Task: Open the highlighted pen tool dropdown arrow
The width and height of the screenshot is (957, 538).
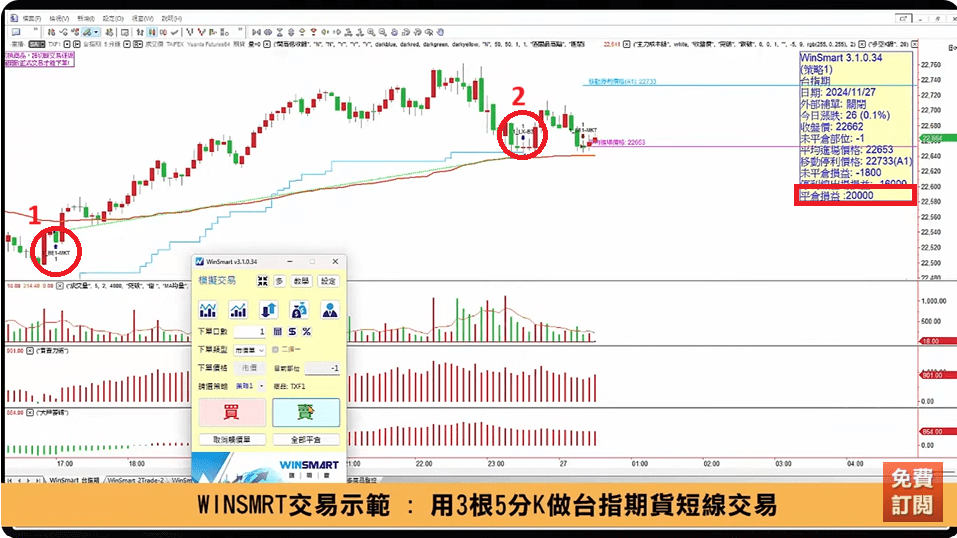Action: pos(96,32)
